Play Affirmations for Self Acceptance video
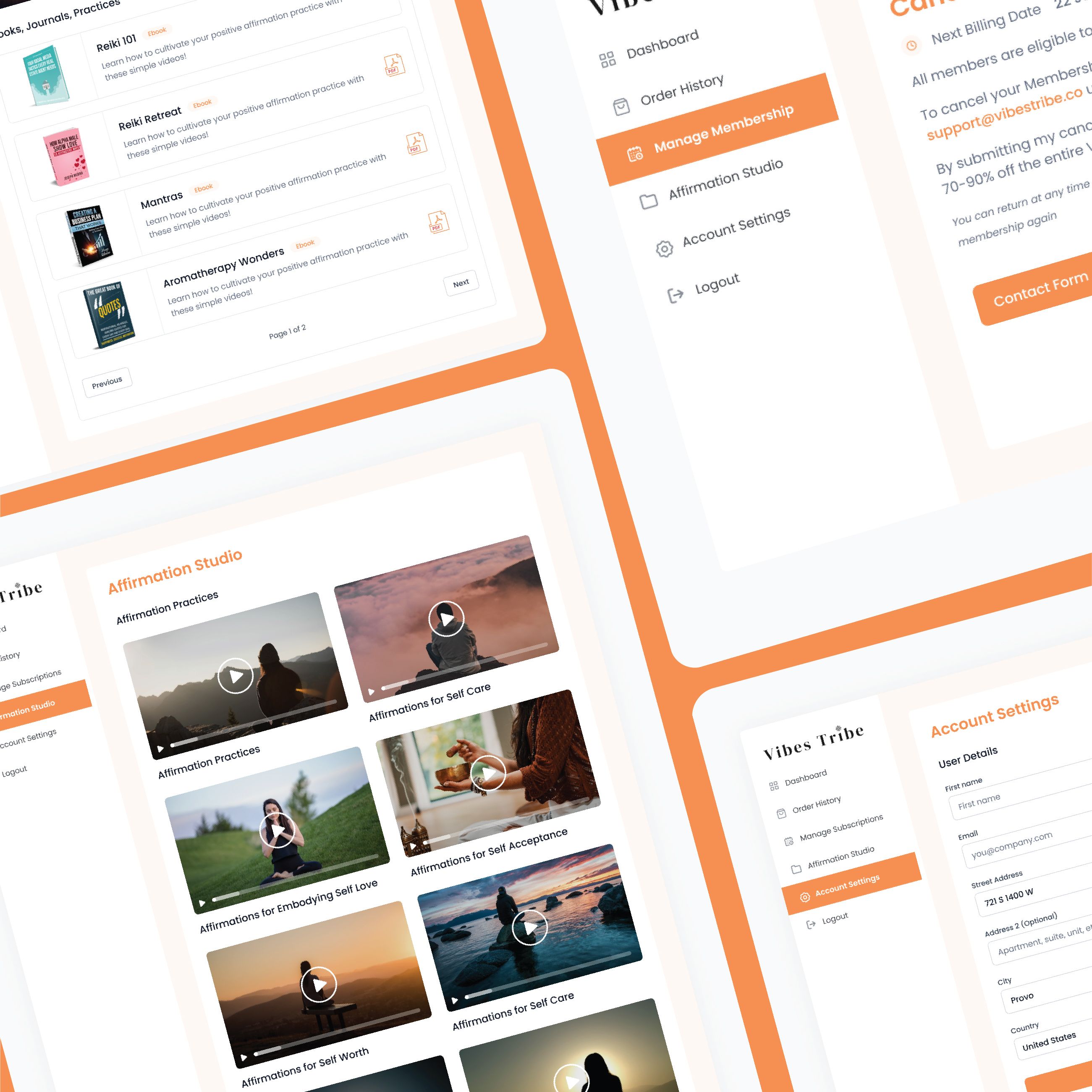 [488, 773]
